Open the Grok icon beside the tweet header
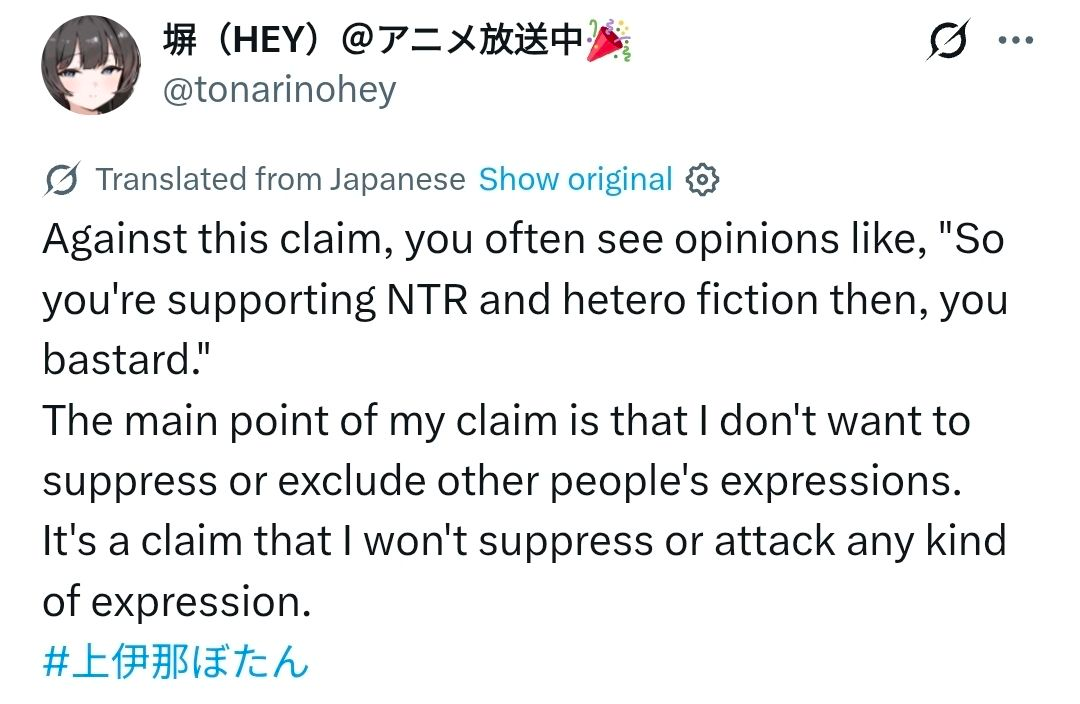 948,40
